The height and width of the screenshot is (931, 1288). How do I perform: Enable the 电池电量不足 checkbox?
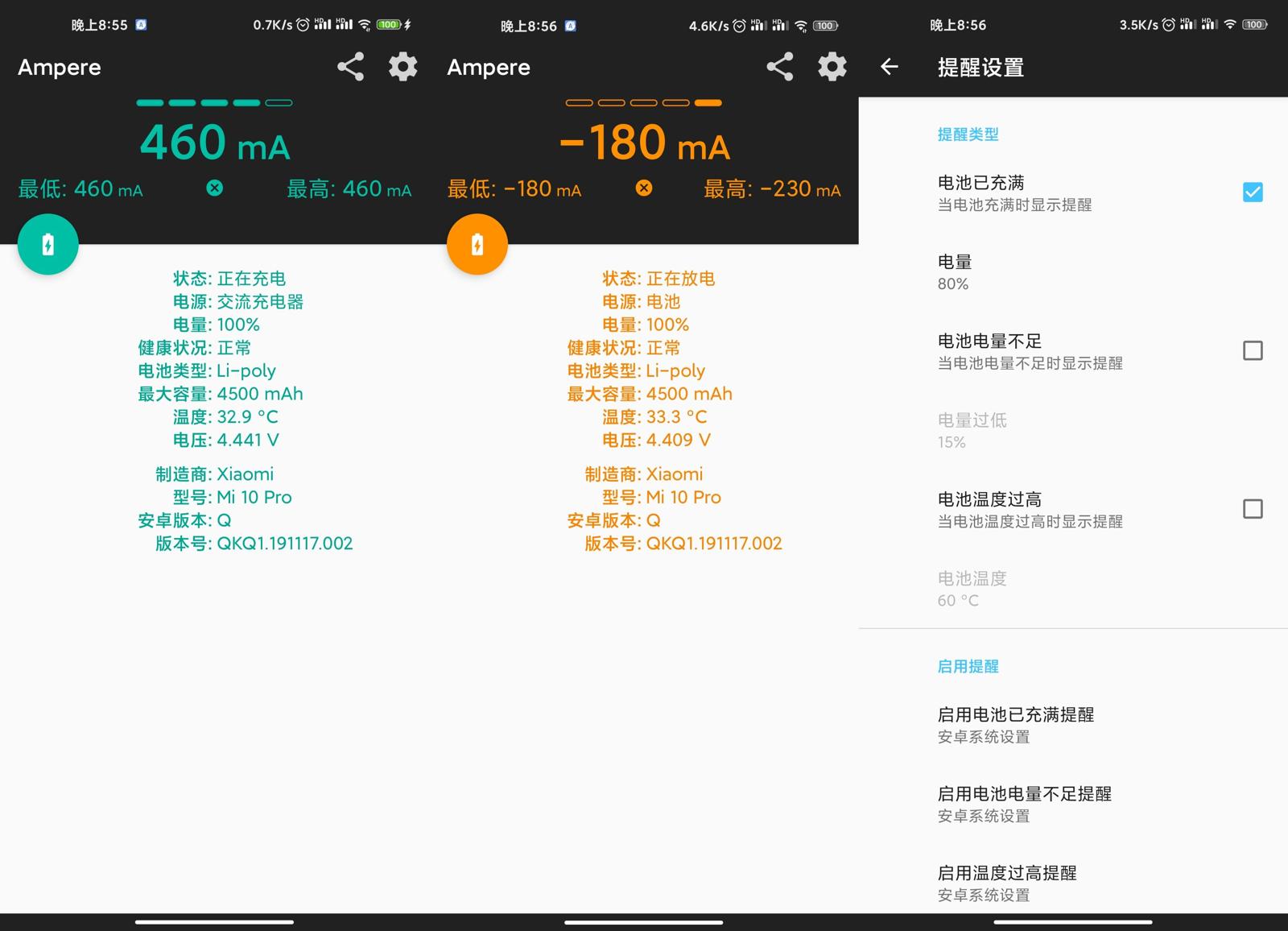pyautogui.click(x=1253, y=350)
